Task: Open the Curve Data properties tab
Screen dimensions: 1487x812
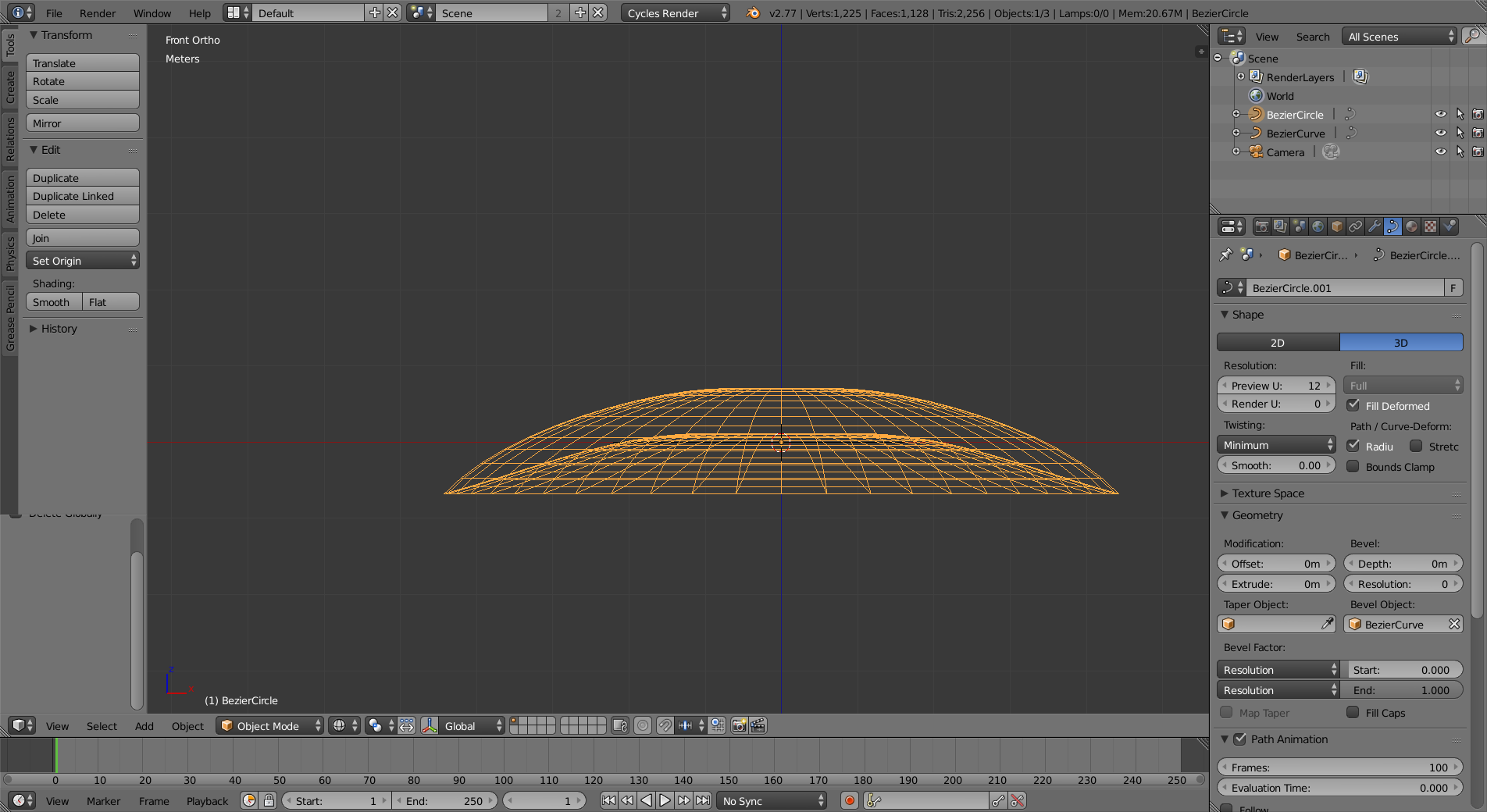Action: click(x=1393, y=226)
